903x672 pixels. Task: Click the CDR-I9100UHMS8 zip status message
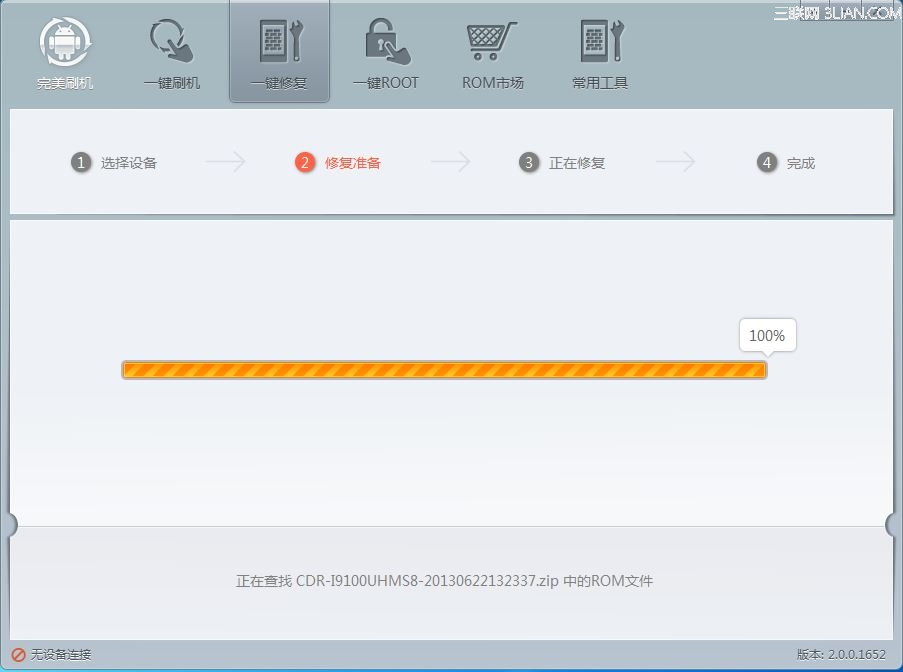pos(444,580)
